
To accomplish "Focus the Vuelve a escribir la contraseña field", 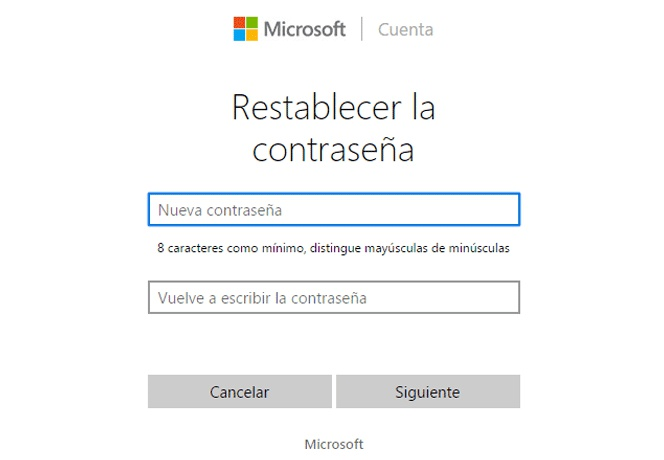I will click(x=333, y=298).
